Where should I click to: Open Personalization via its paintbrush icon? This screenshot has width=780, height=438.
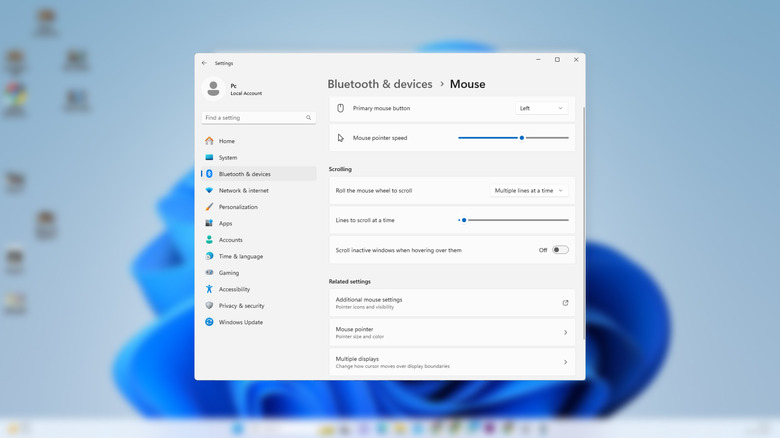(x=209, y=207)
